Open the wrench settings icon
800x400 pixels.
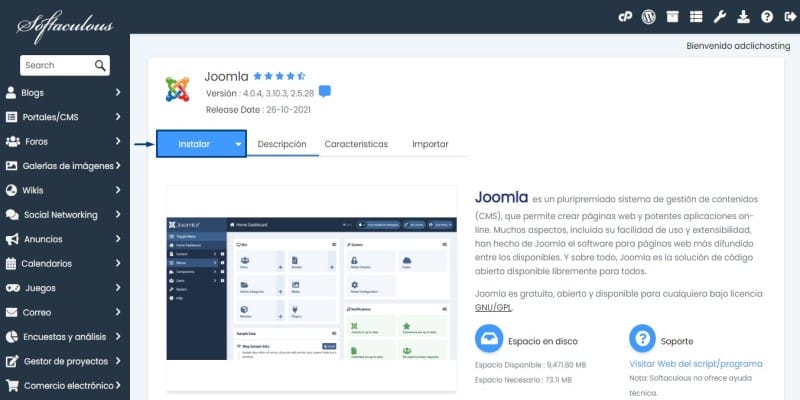tap(720, 17)
